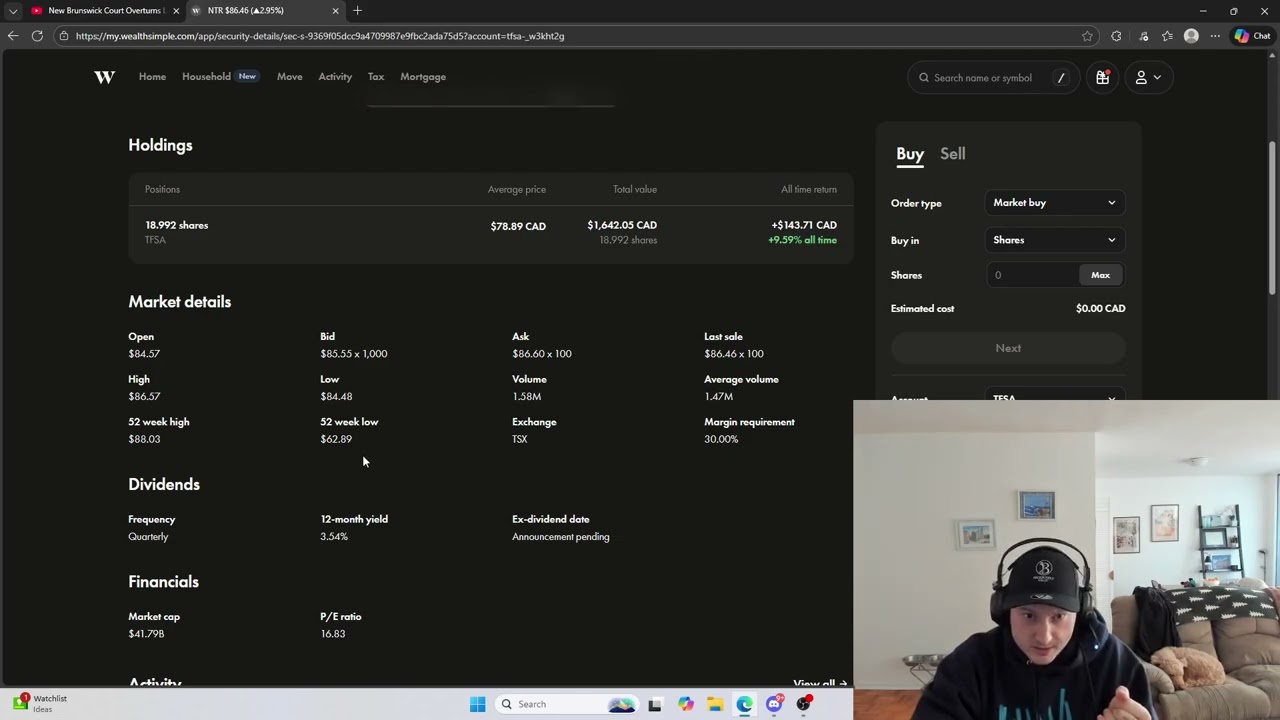The width and height of the screenshot is (1280, 720).
Task: Close the NTR $86.46 tab
Action: click(x=335, y=10)
